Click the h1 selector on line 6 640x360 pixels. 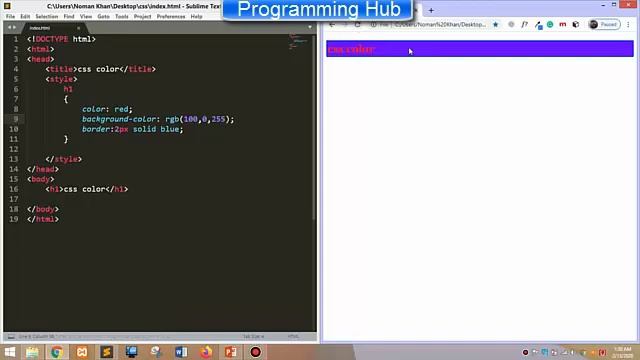tap(68, 89)
